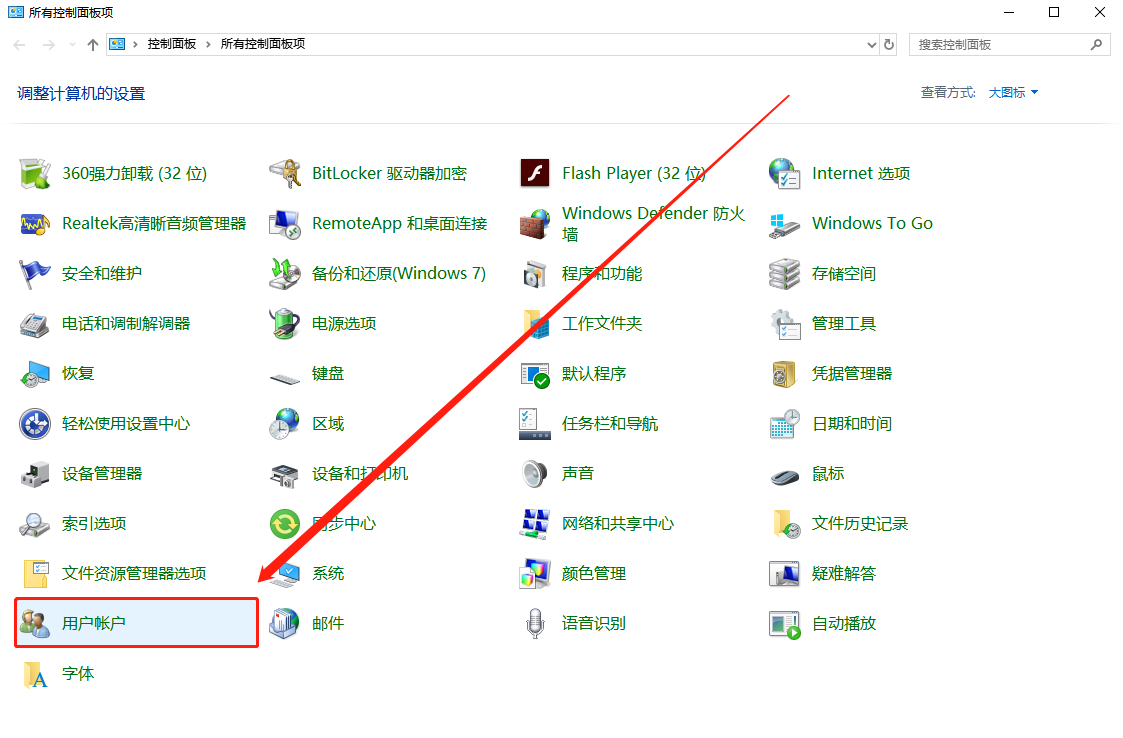Open the 大图标 view mode dropdown

(1013, 92)
